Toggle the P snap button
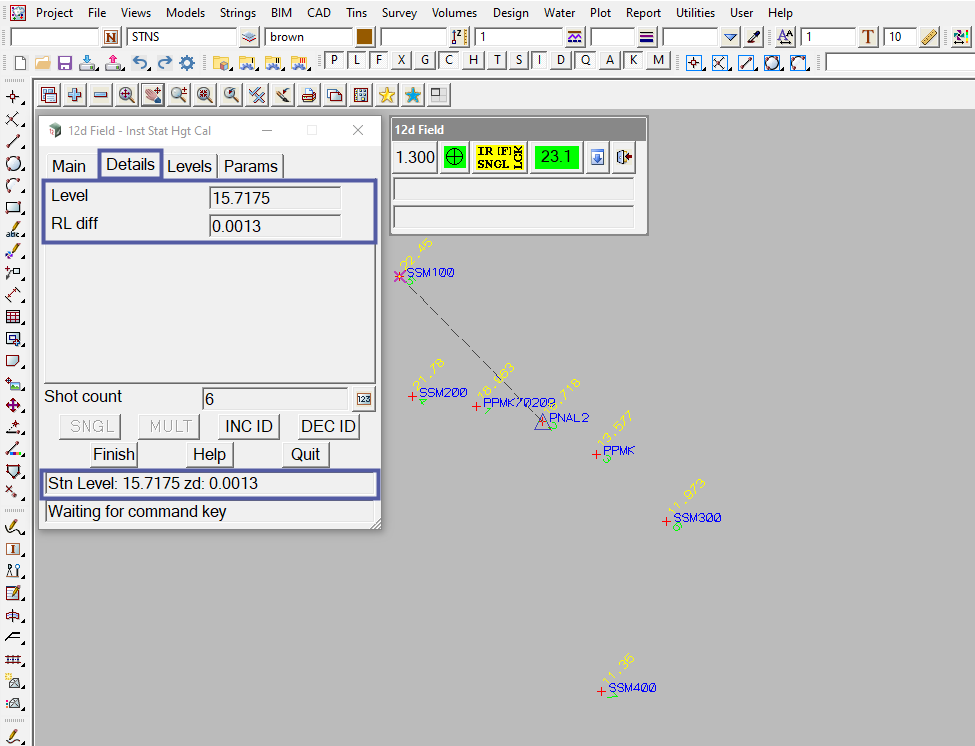 [x=333, y=60]
